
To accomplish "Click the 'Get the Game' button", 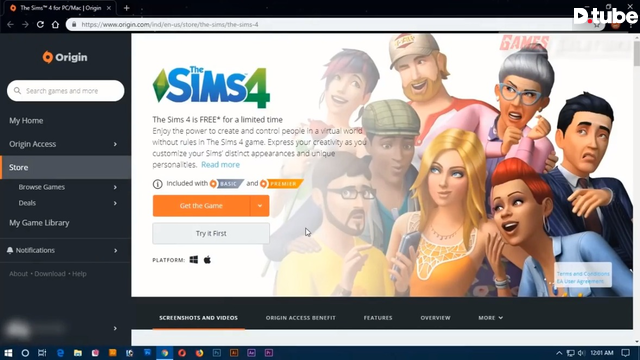I will click(201, 206).
